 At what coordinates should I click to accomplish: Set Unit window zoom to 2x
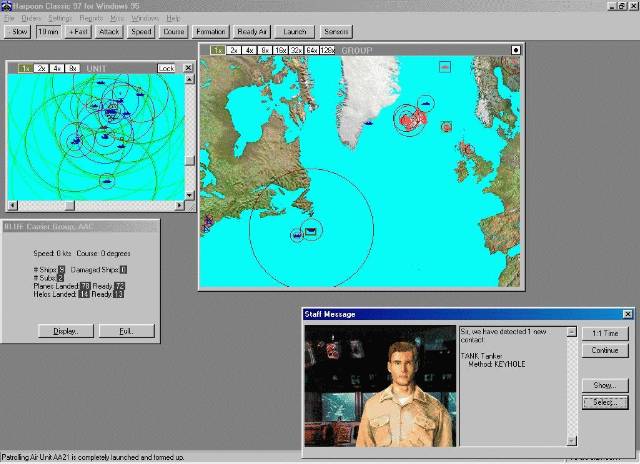pos(41,68)
